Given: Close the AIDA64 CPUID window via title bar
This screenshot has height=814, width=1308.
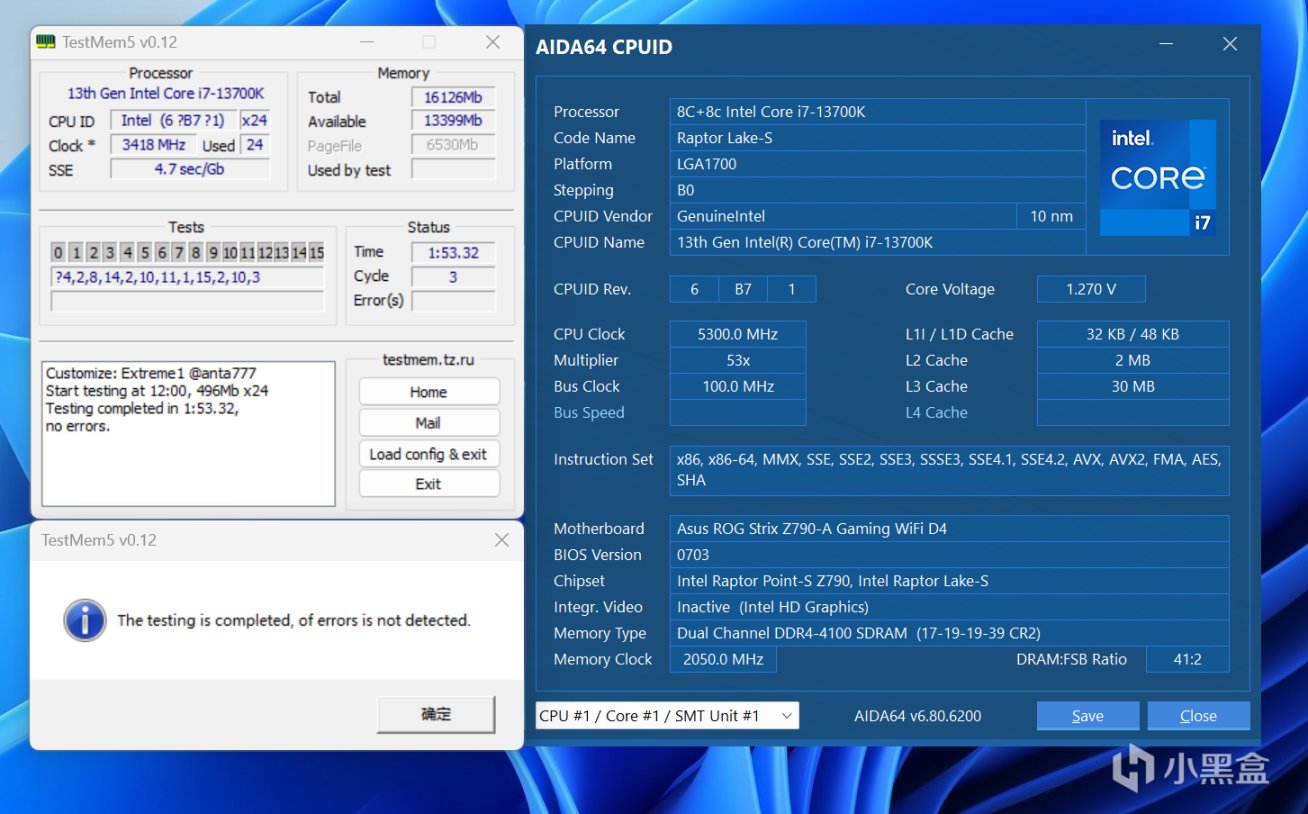Looking at the screenshot, I should [1230, 44].
